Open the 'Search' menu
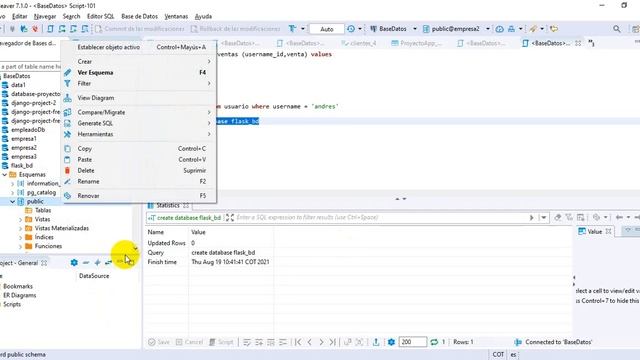 tap(71, 16)
